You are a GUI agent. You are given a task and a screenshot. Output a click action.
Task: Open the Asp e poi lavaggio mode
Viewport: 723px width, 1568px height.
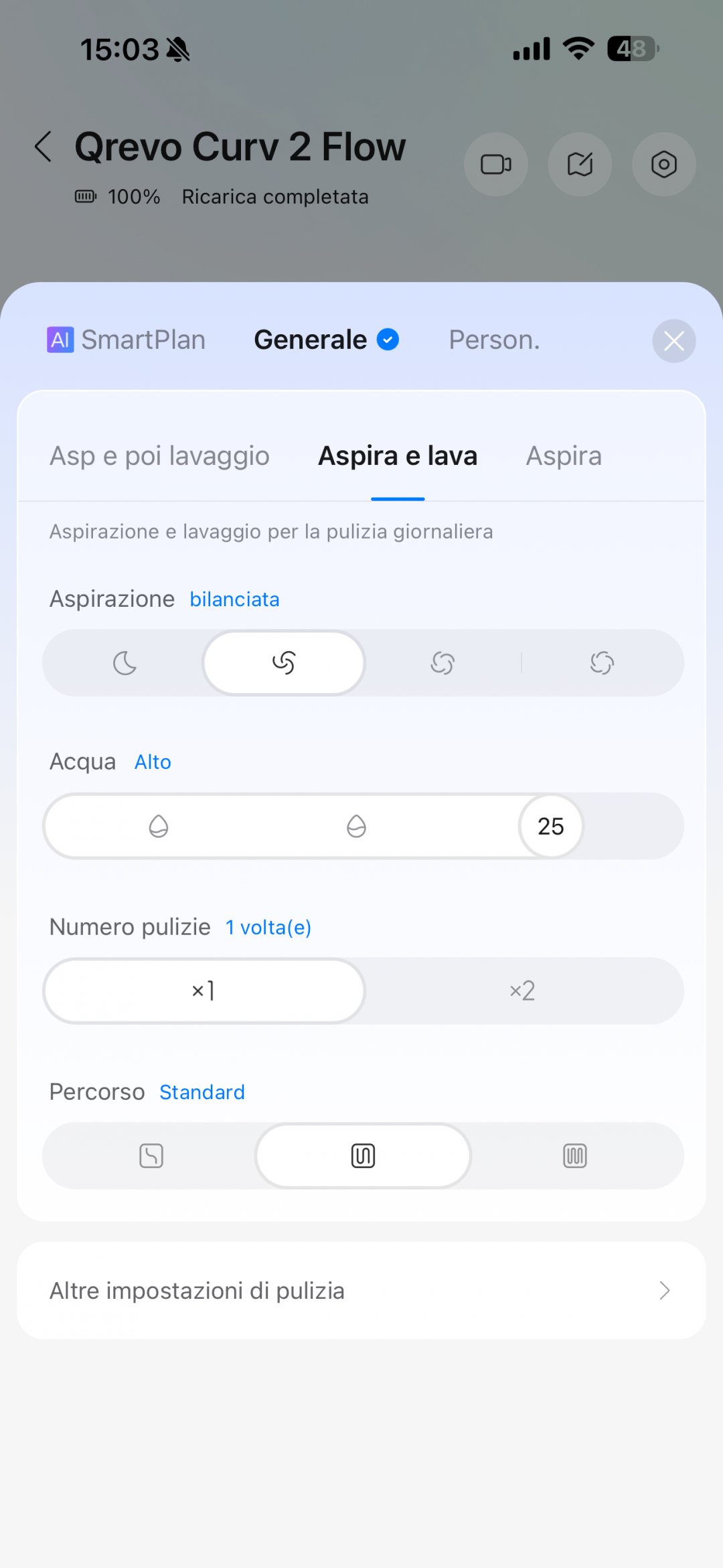pos(159,456)
